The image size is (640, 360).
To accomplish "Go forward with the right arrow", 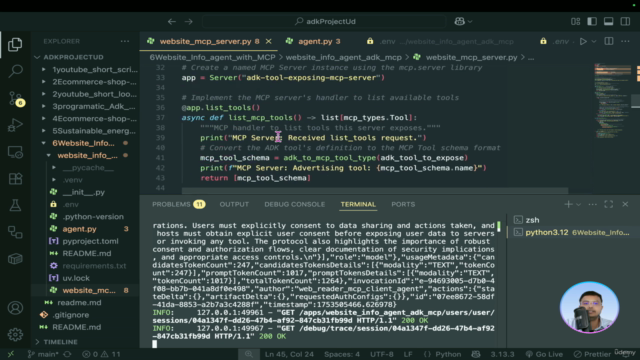I will click(x=189, y=21).
